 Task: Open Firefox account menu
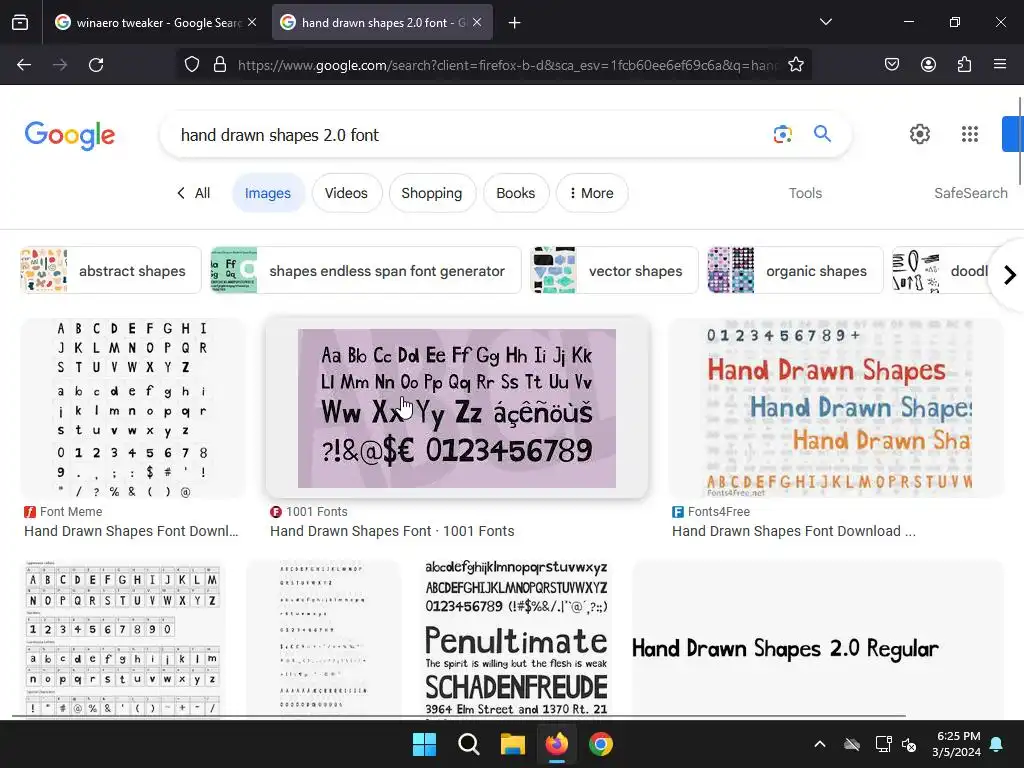pyautogui.click(x=928, y=65)
